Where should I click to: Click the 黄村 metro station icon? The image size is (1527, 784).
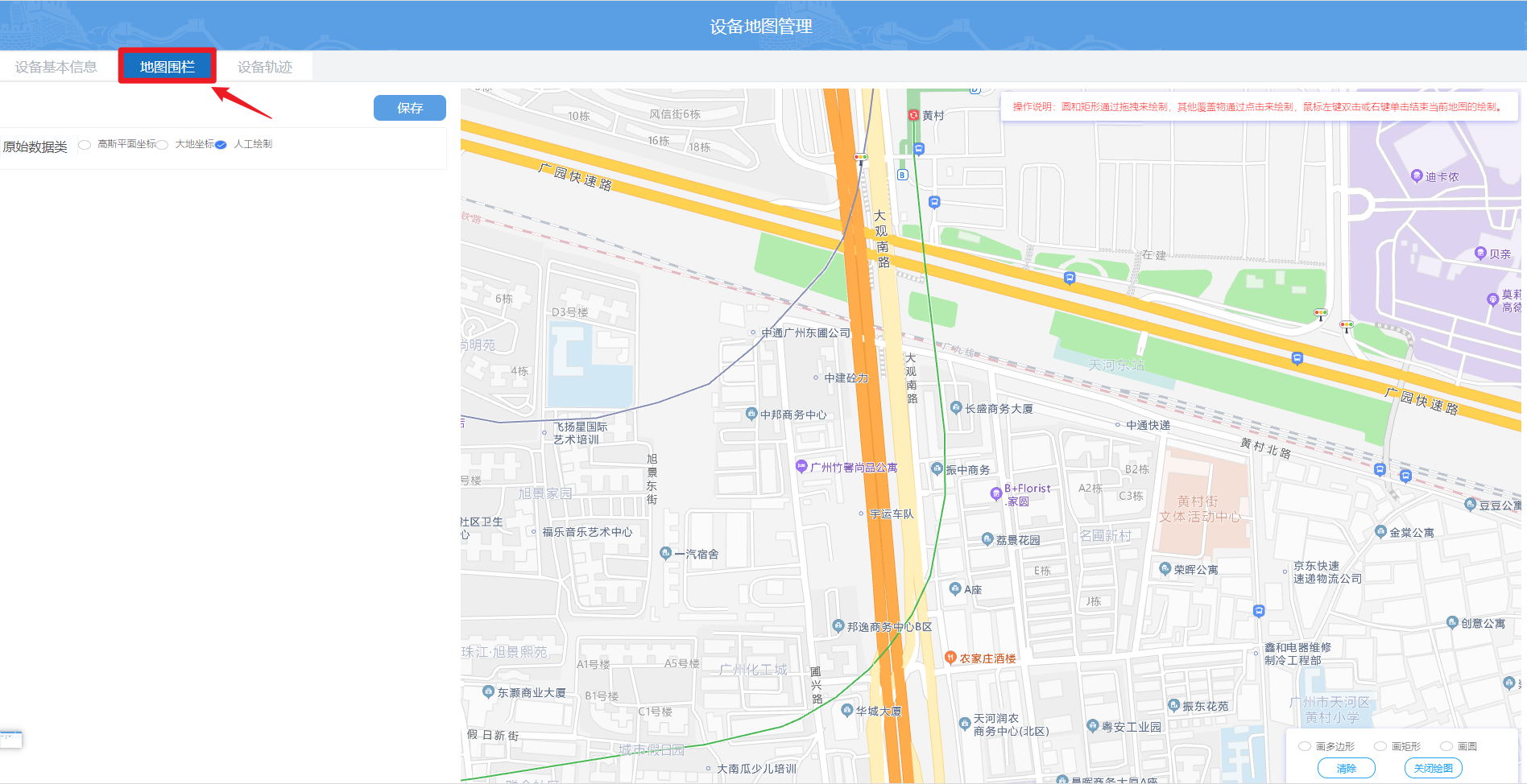[x=913, y=115]
